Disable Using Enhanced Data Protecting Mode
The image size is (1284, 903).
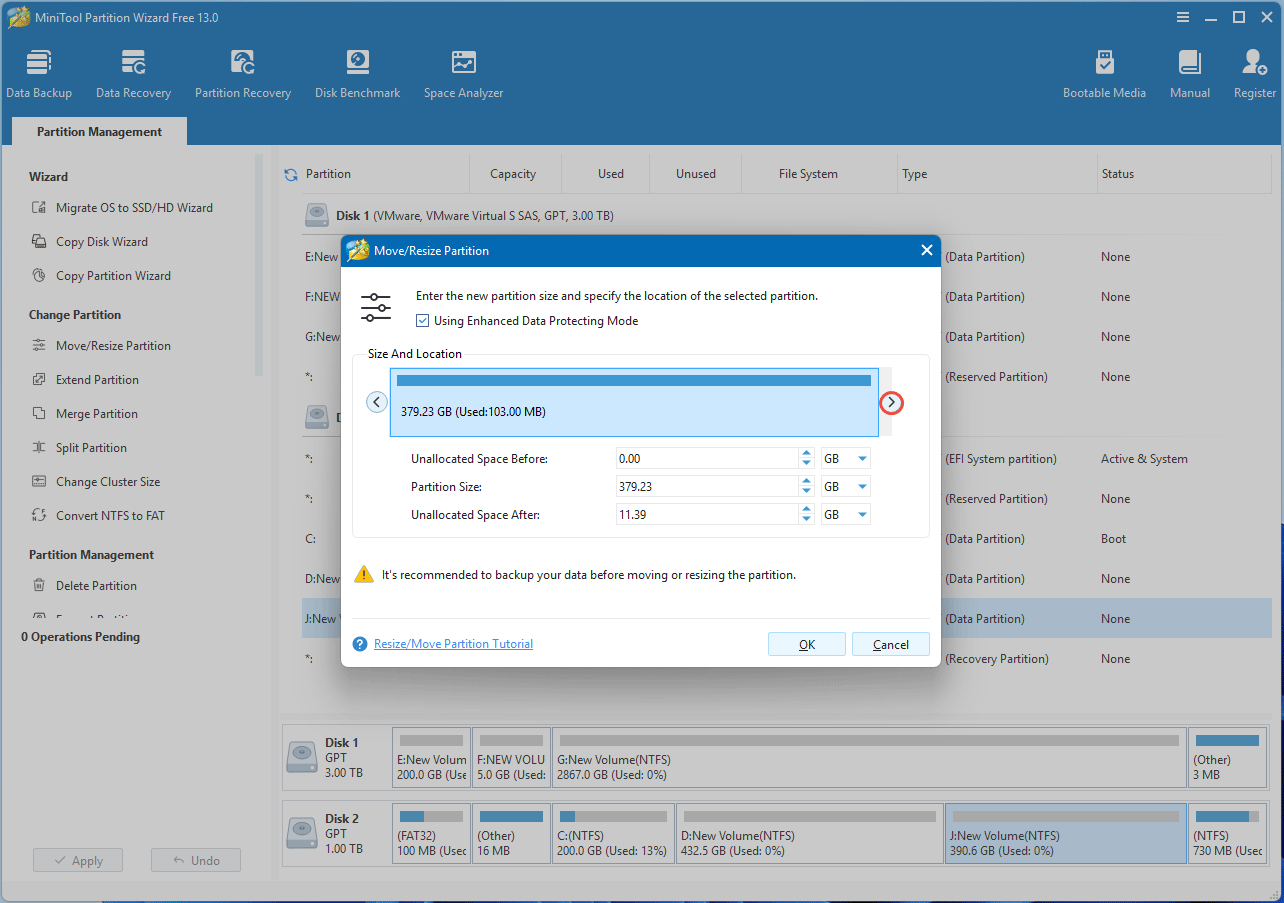(422, 320)
